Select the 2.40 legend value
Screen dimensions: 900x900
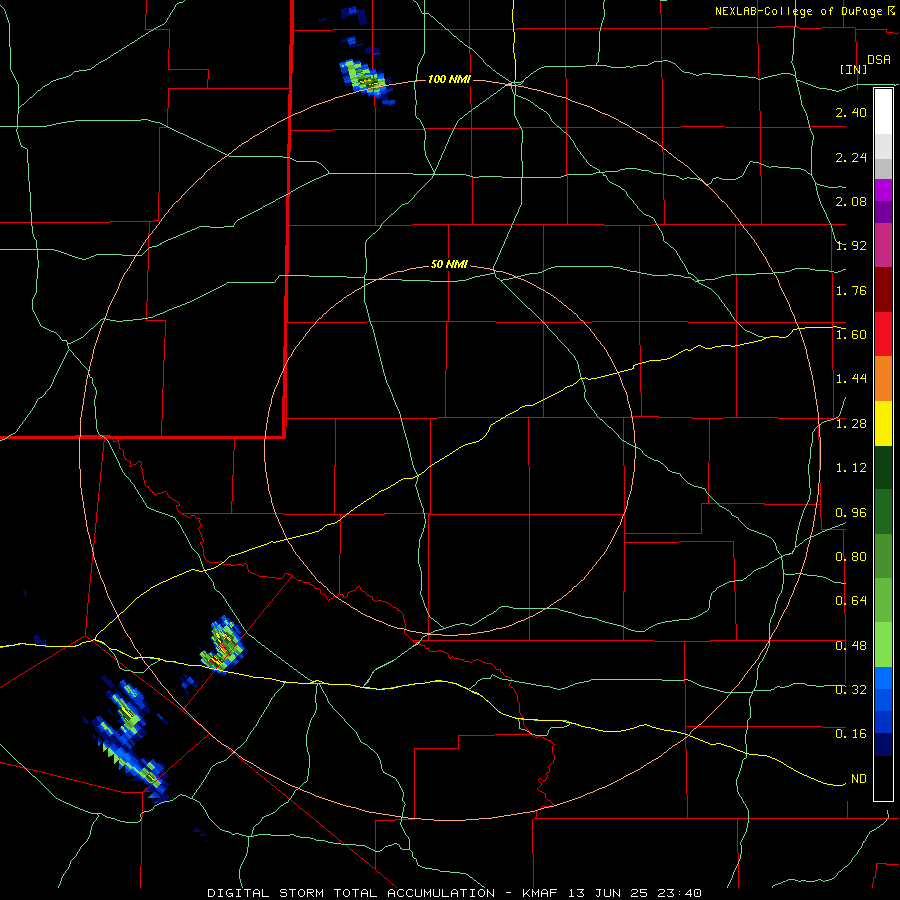[851, 112]
